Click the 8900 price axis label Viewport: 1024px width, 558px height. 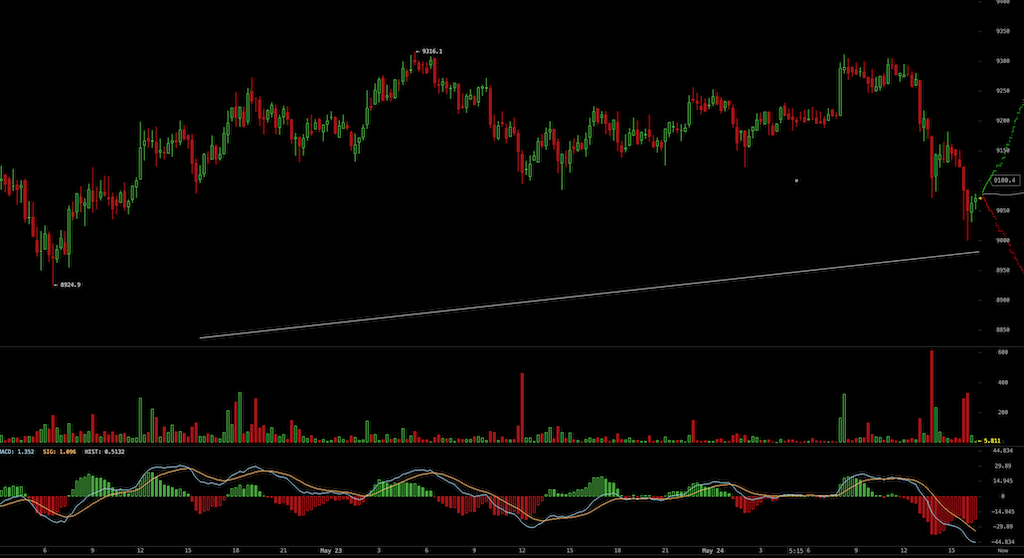[x=1002, y=300]
